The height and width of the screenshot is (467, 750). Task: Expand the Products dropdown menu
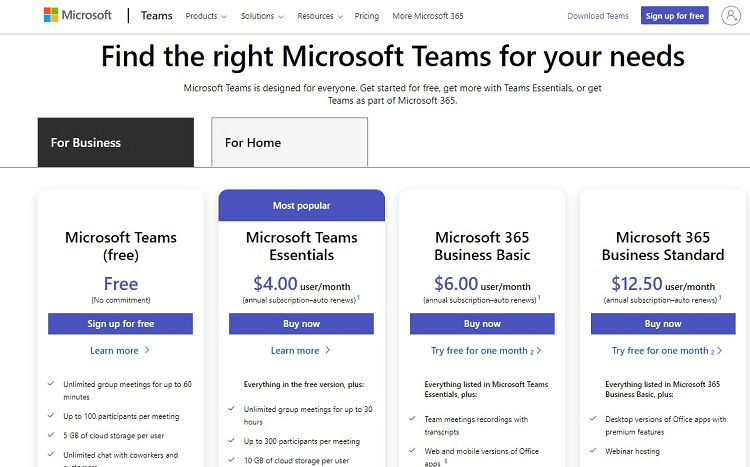point(206,17)
